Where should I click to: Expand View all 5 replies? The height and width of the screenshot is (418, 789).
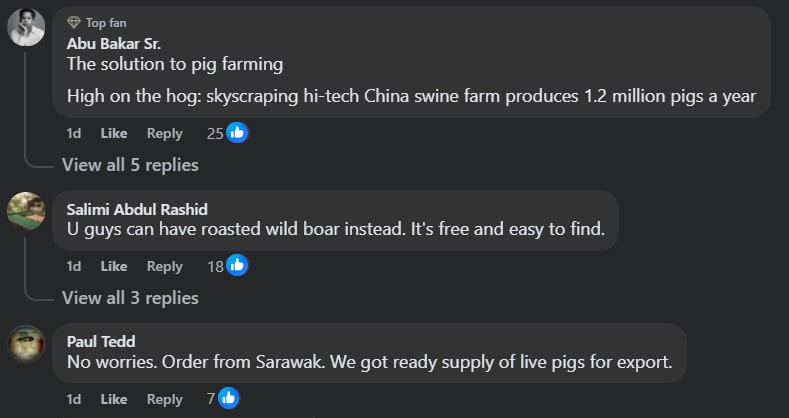[130, 164]
